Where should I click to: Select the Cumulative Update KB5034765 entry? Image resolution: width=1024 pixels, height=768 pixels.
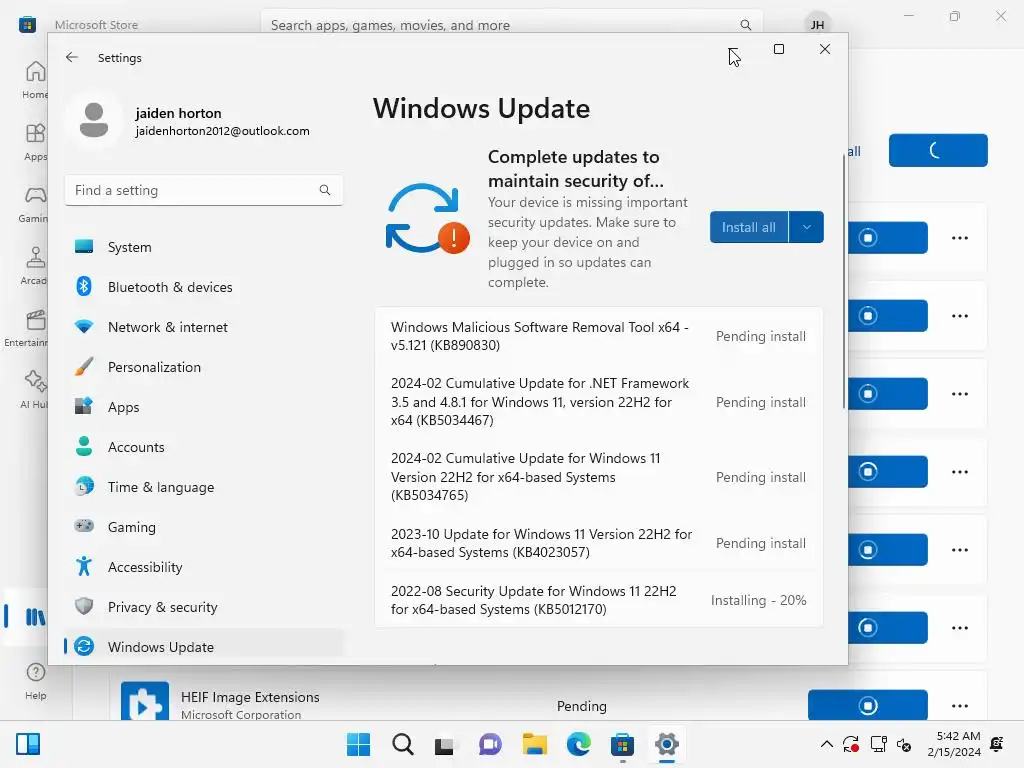(599, 477)
